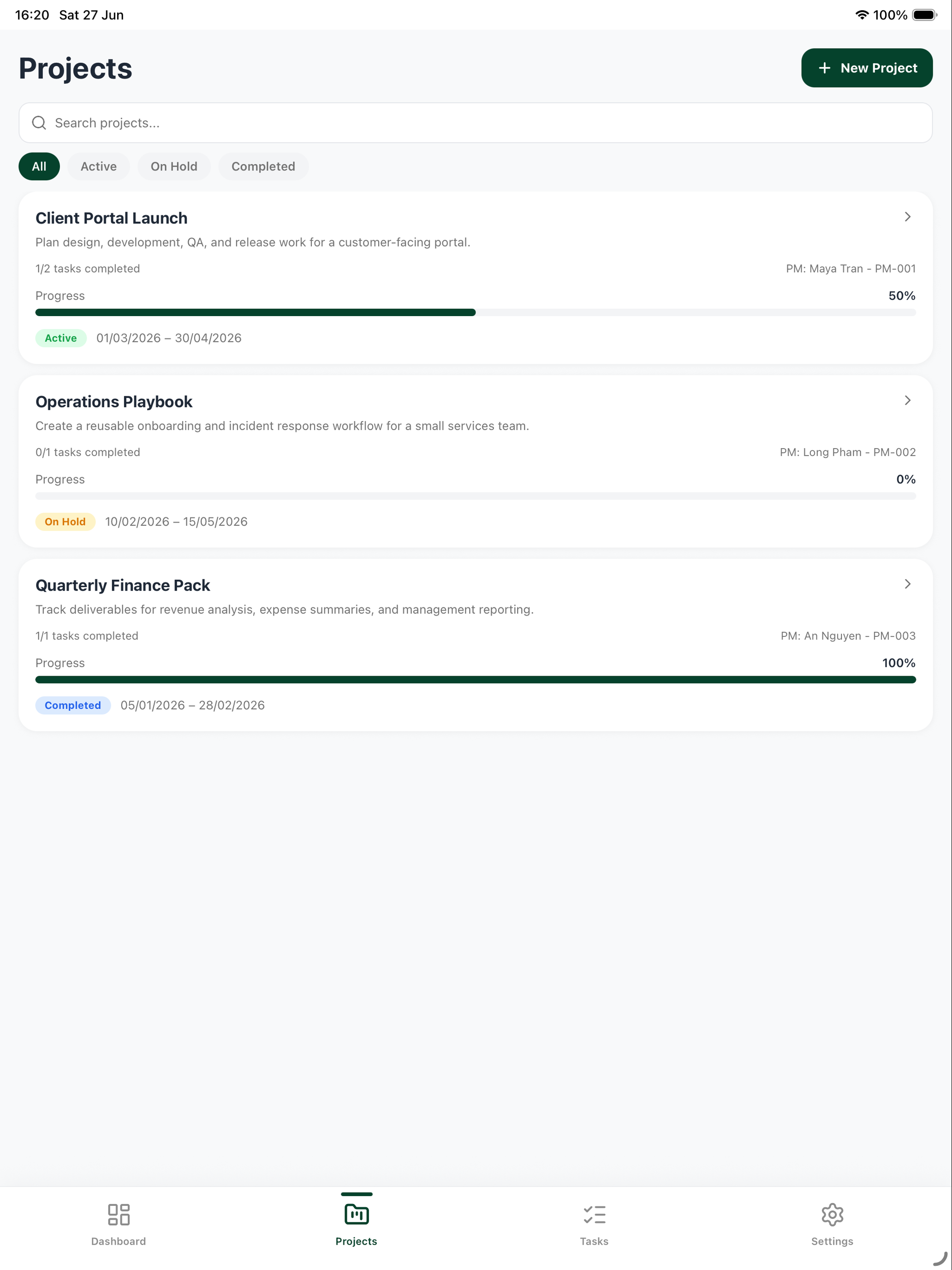The image size is (952, 1270).
Task: Click 'PM: Maya Tran - PM-001'
Action: point(851,269)
